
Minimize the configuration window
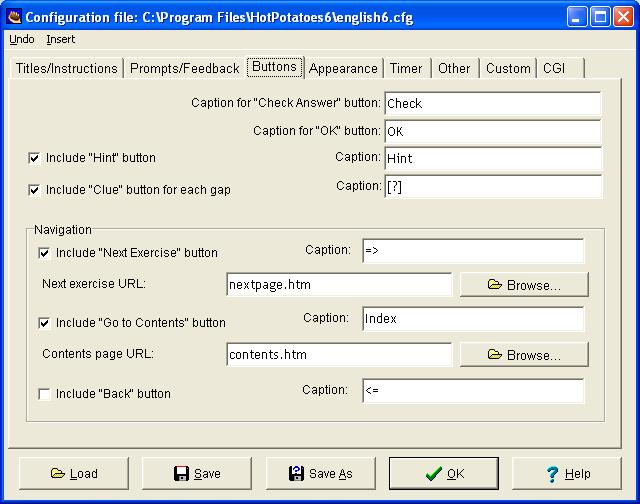tap(577, 17)
